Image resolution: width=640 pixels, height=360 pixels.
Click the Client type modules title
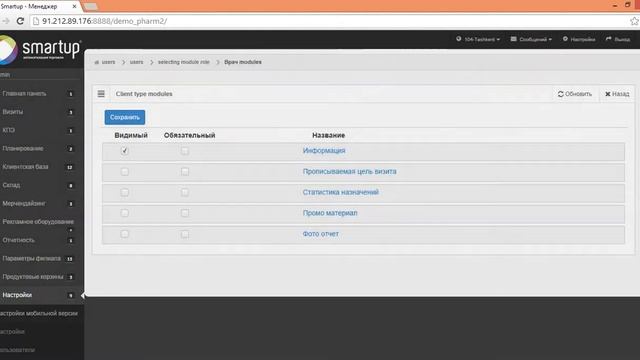pyautogui.click(x=144, y=94)
